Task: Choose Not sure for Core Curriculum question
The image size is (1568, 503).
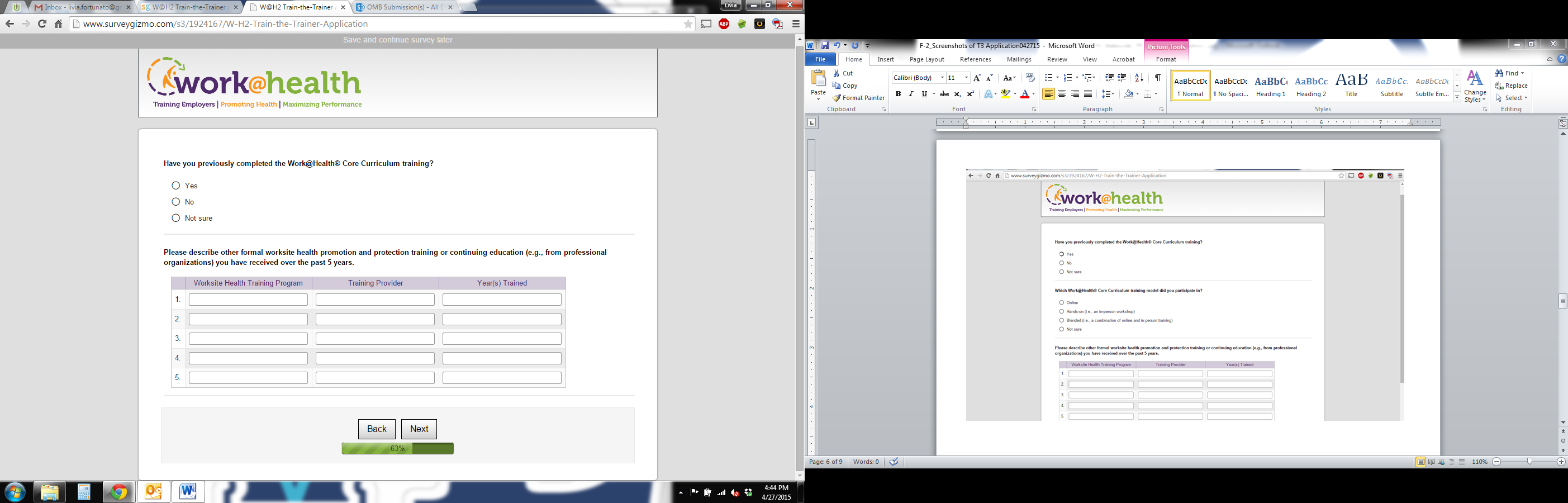Action: (176, 218)
